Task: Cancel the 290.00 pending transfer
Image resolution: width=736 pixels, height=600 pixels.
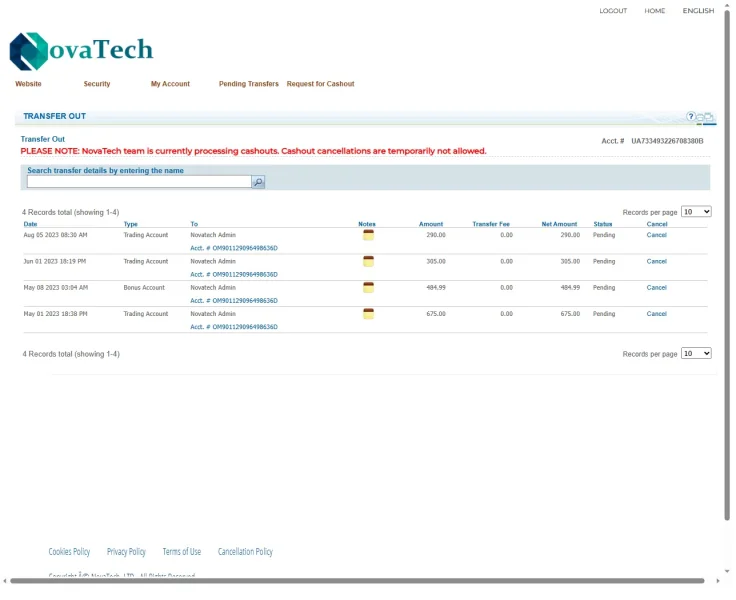Action: [656, 235]
